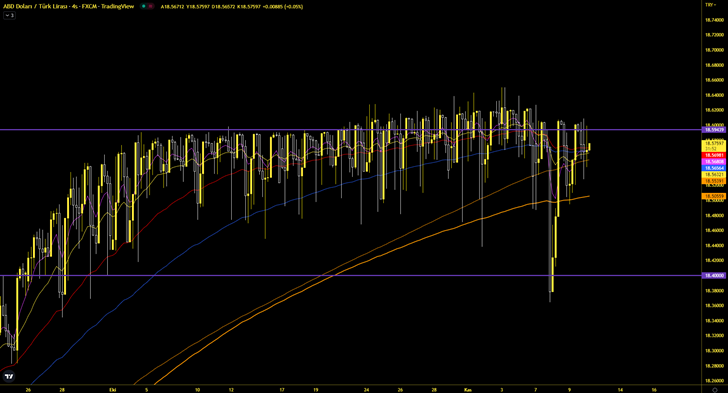728x393 pixels.
Task: Click the orange 18.50559 price label
Action: tap(714, 196)
